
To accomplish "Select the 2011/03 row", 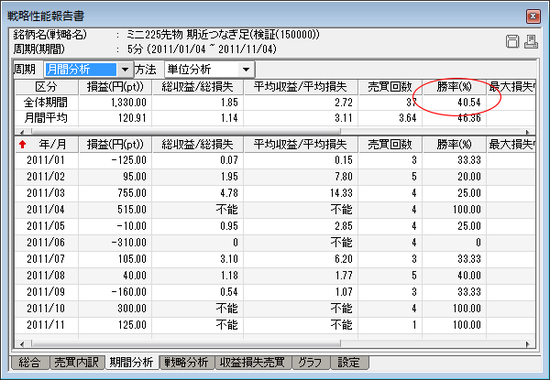I will [x=275, y=193].
